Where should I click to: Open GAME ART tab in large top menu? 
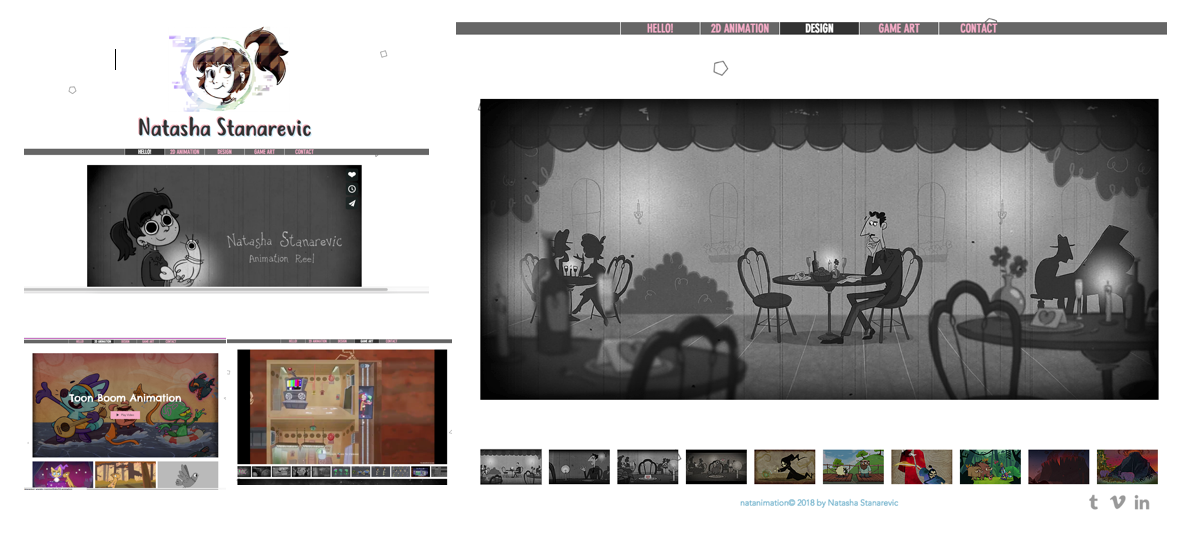click(x=899, y=29)
